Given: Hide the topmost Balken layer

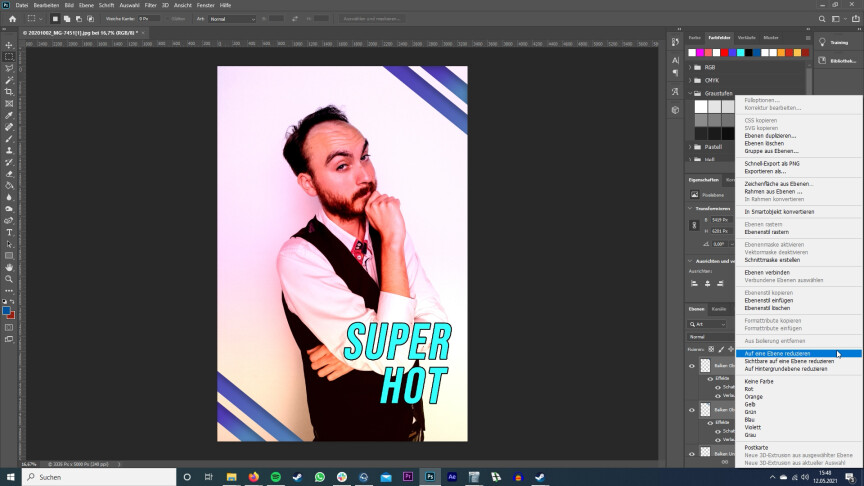Looking at the screenshot, I should (692, 366).
